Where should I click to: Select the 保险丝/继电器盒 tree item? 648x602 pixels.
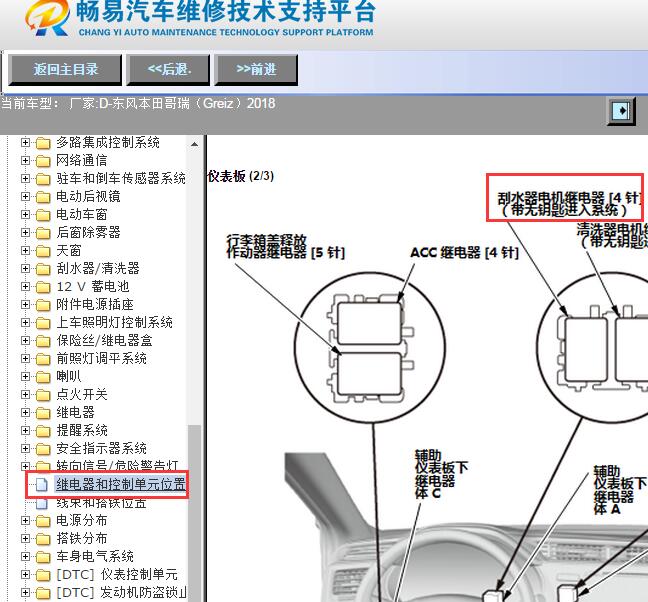pos(105,340)
